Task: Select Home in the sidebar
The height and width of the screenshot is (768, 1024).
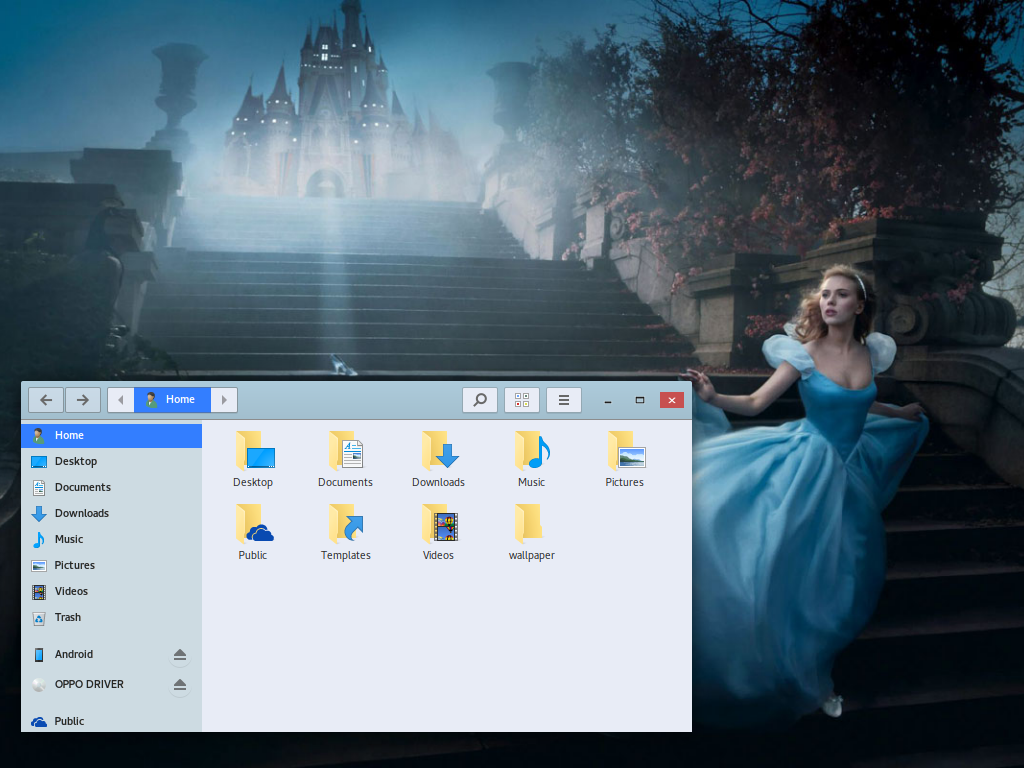Action: (112, 436)
